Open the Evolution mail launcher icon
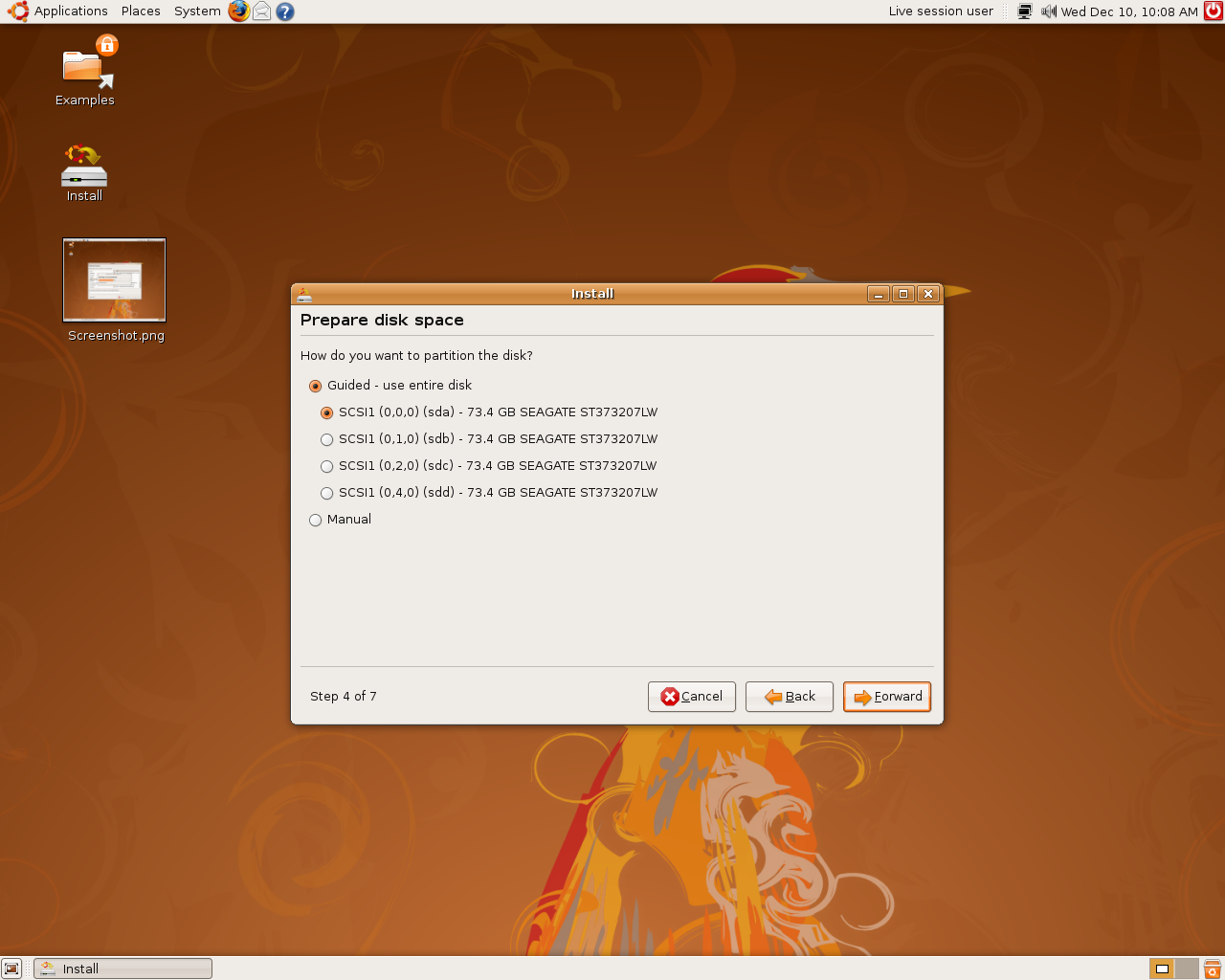The width and height of the screenshot is (1225, 980). [x=261, y=11]
